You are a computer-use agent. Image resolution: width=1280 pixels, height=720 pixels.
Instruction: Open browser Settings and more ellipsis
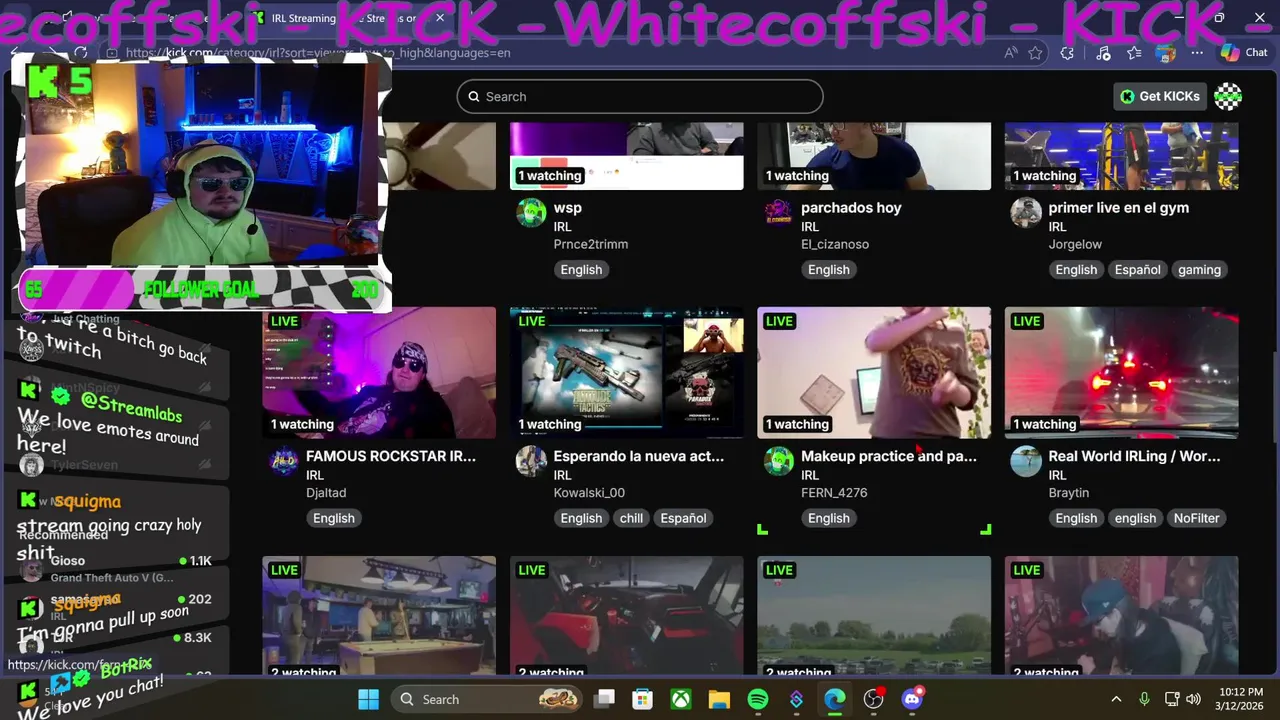click(x=1197, y=53)
